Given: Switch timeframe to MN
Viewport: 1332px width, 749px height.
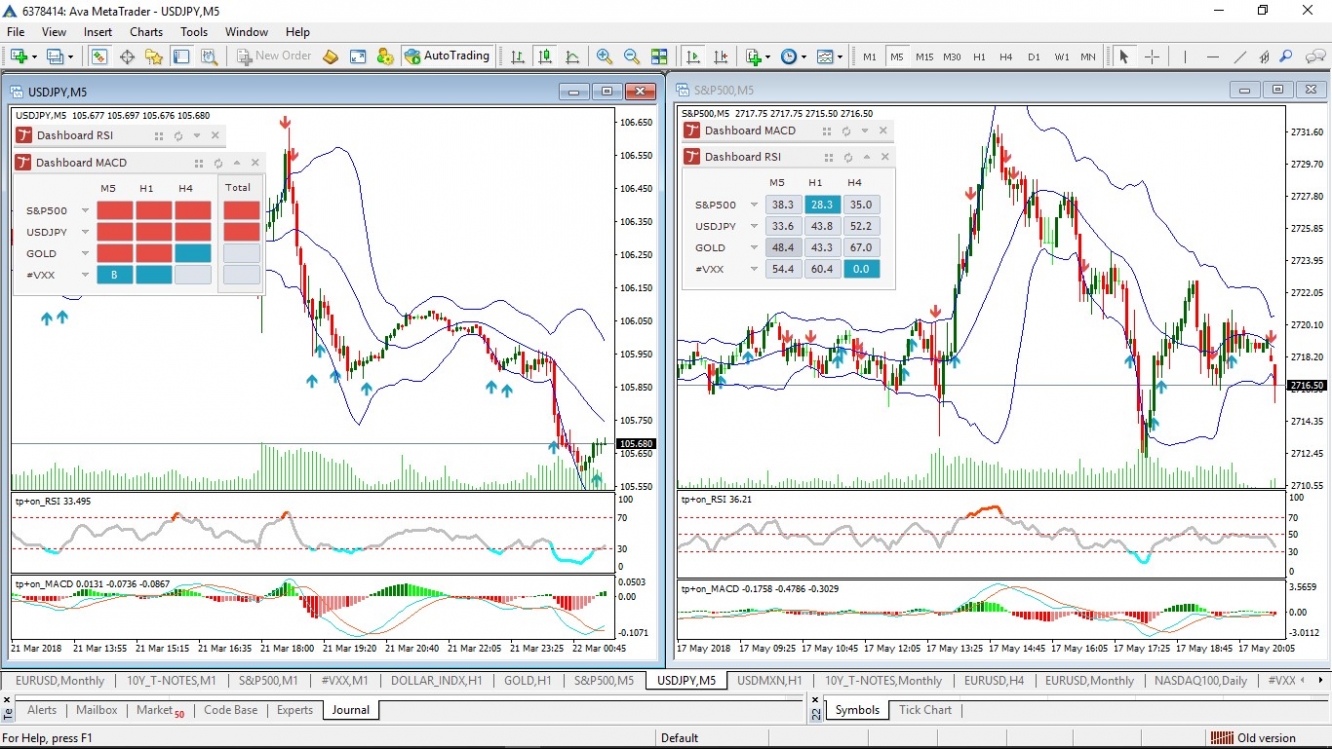Looking at the screenshot, I should [x=1088, y=57].
